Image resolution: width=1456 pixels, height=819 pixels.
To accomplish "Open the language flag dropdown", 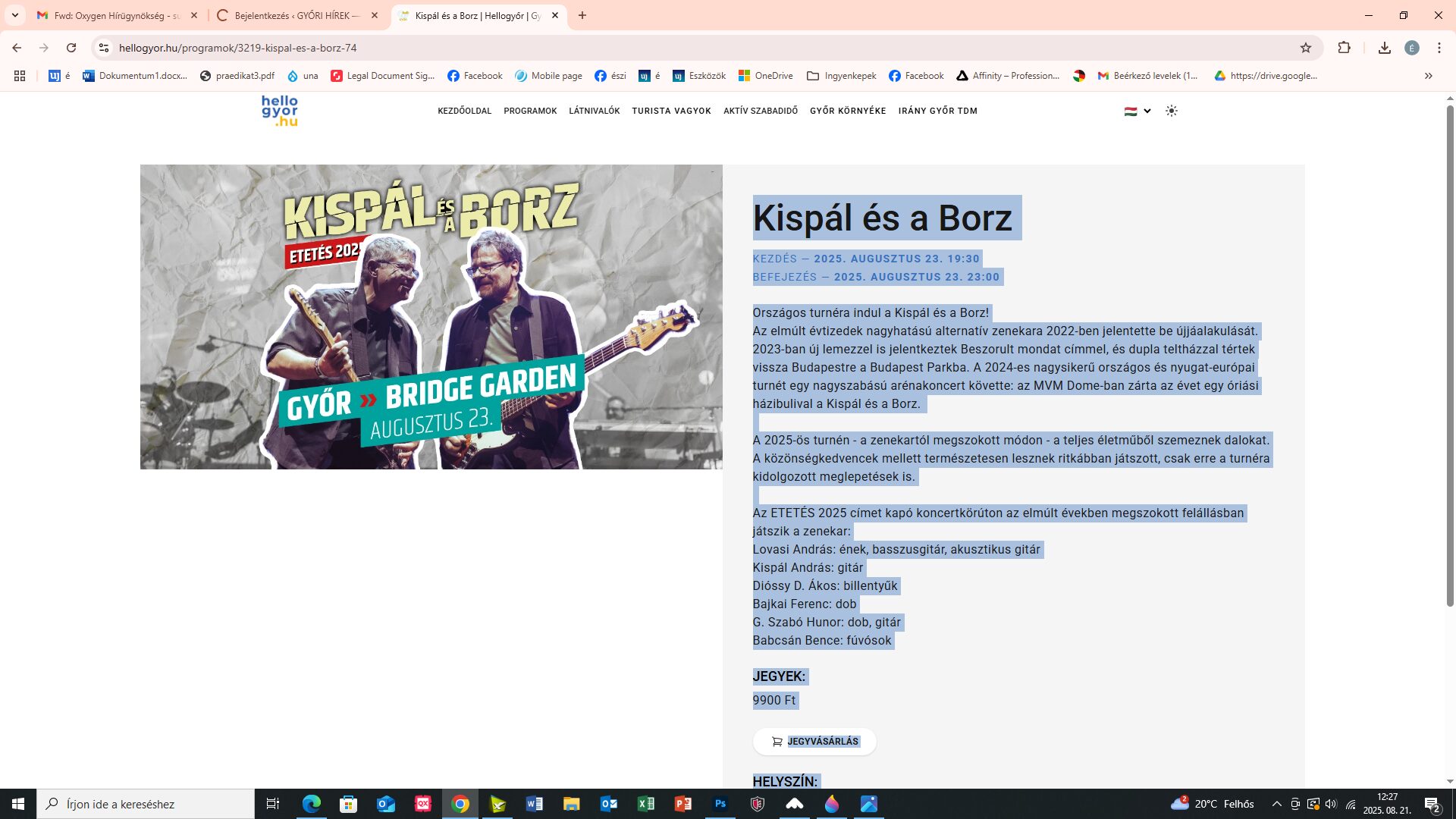I will (1137, 111).
